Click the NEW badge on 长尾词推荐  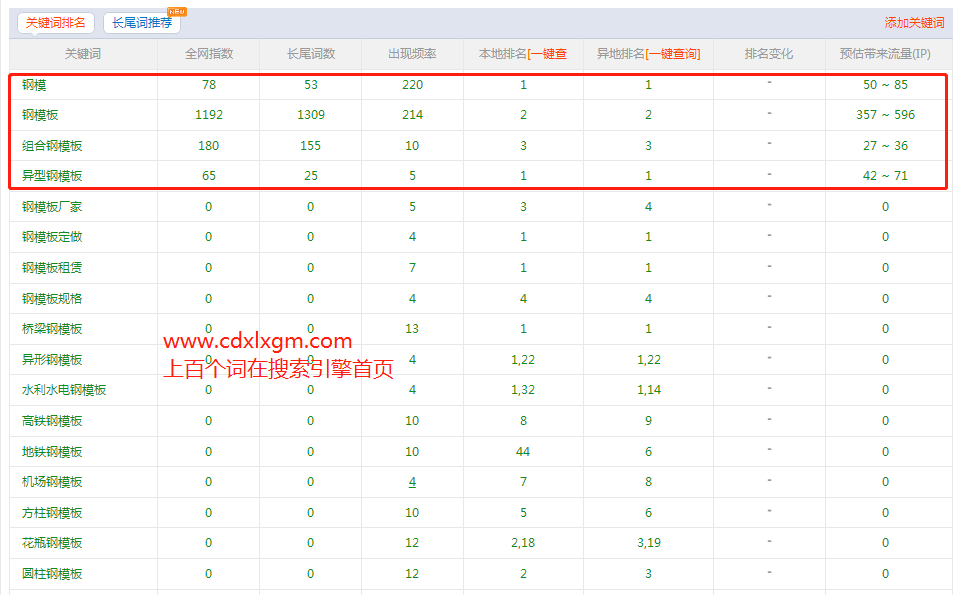pyautogui.click(x=176, y=12)
